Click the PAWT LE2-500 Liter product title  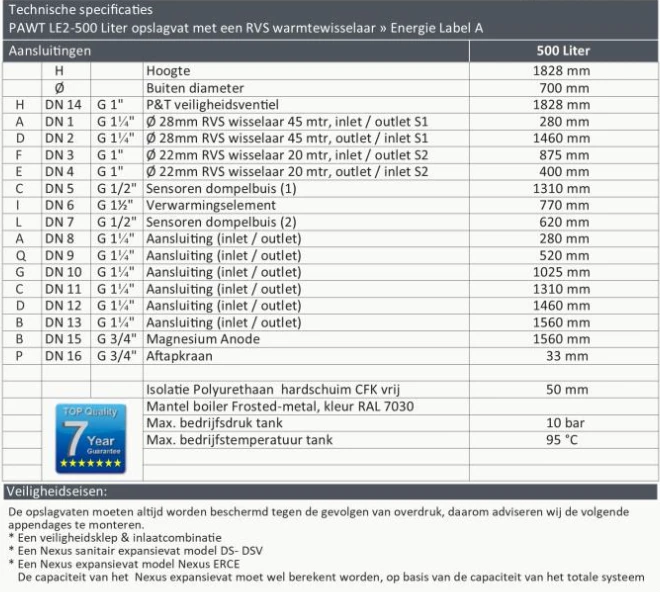[246, 28]
